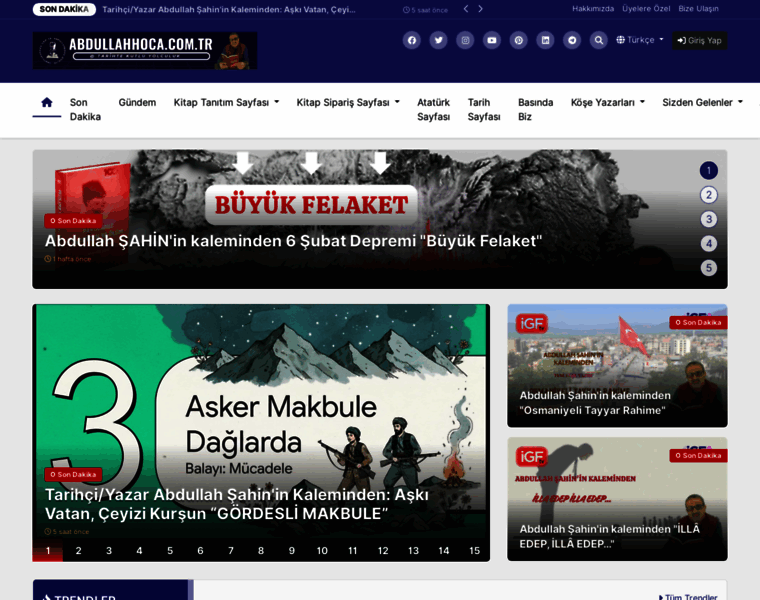Screen dimensions: 760x600
Task: Open the Osmaniyeli Tayyar Rahime article thumbnail
Action: click(617, 365)
